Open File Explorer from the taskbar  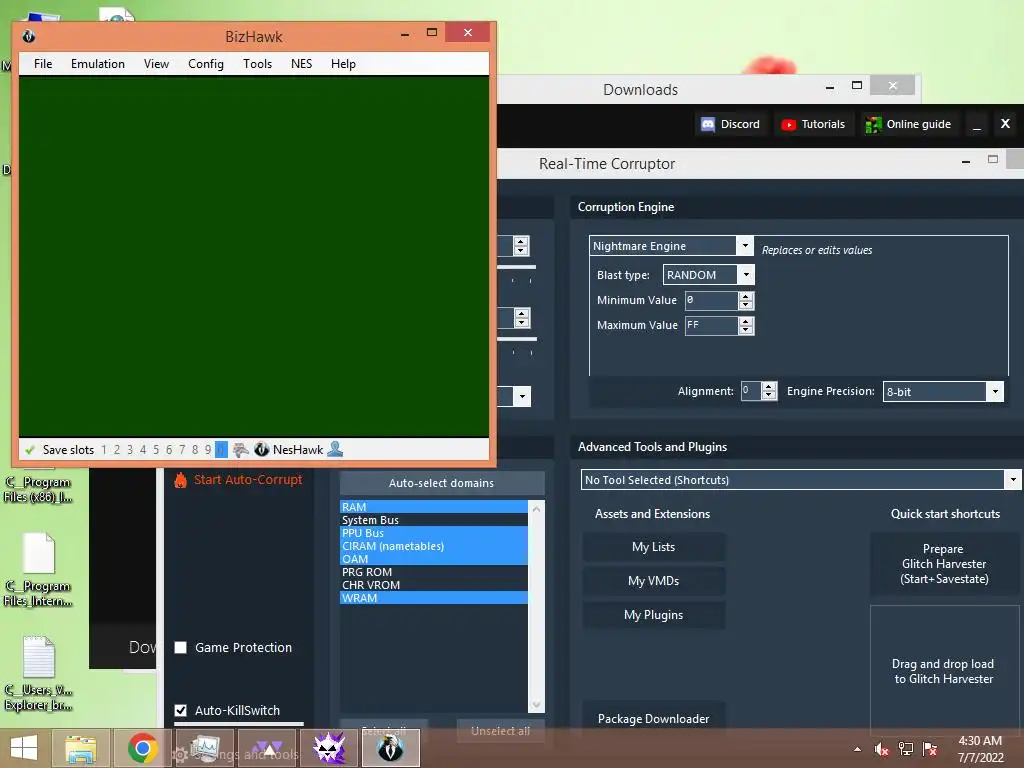[80, 748]
